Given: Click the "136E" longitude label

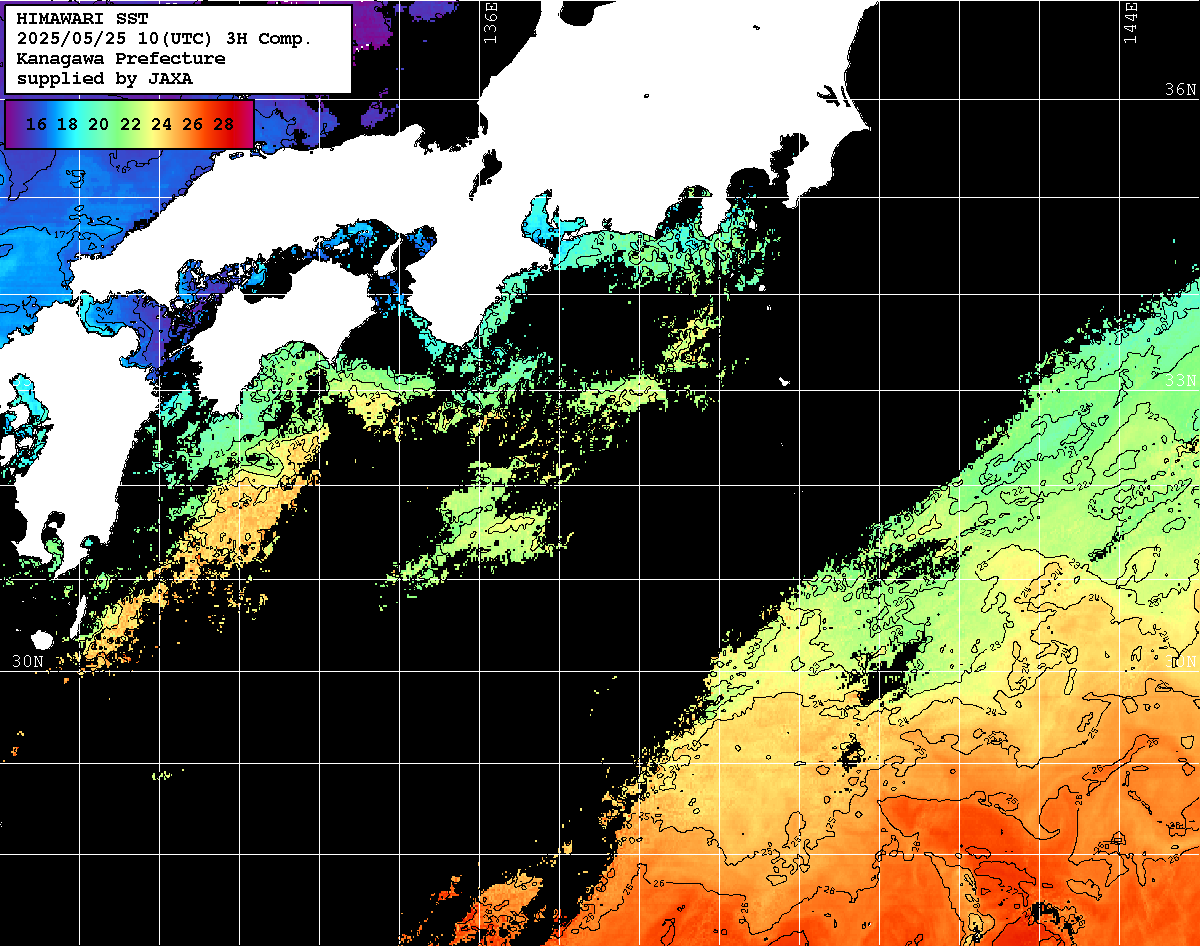Looking at the screenshot, I should click(490, 22).
